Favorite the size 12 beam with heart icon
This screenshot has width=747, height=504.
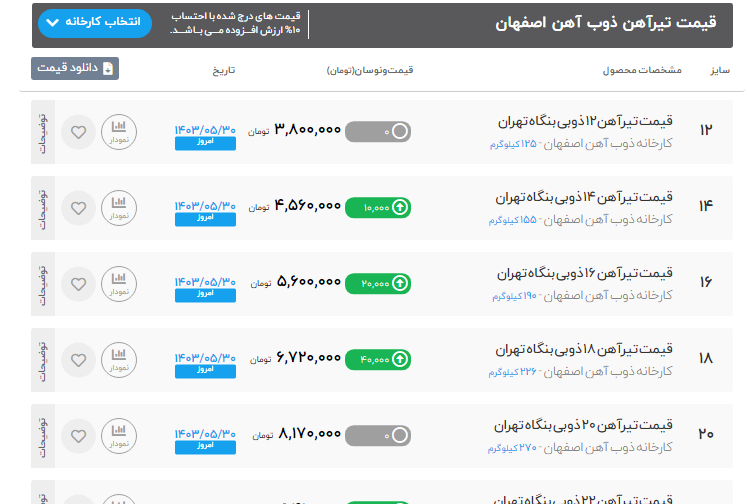(x=78, y=132)
